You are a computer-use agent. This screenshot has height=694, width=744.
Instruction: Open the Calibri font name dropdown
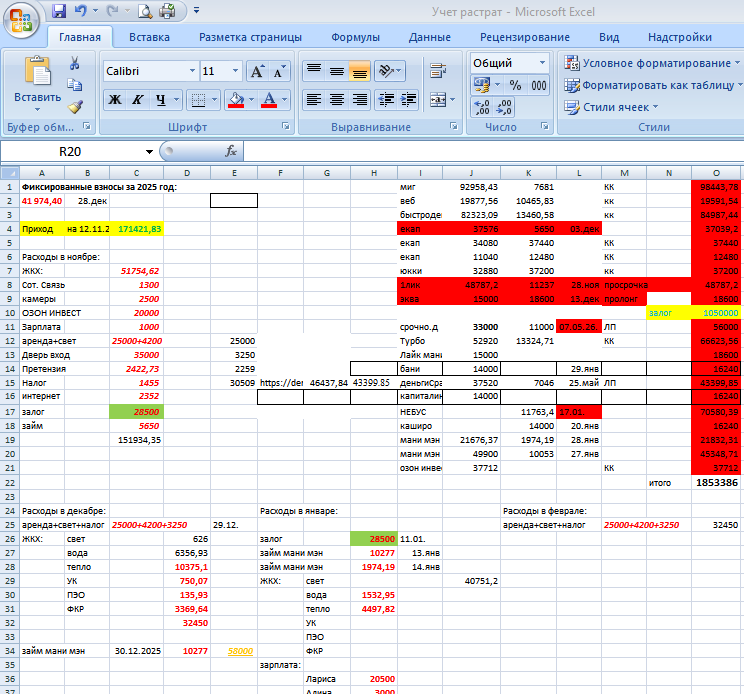(192, 72)
